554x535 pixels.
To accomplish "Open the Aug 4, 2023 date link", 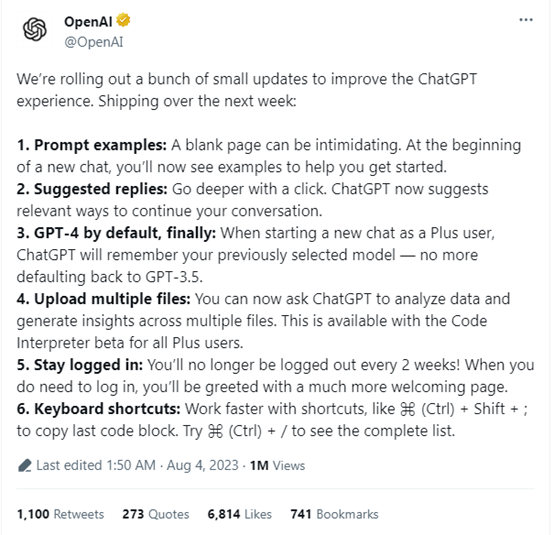I will (202, 465).
